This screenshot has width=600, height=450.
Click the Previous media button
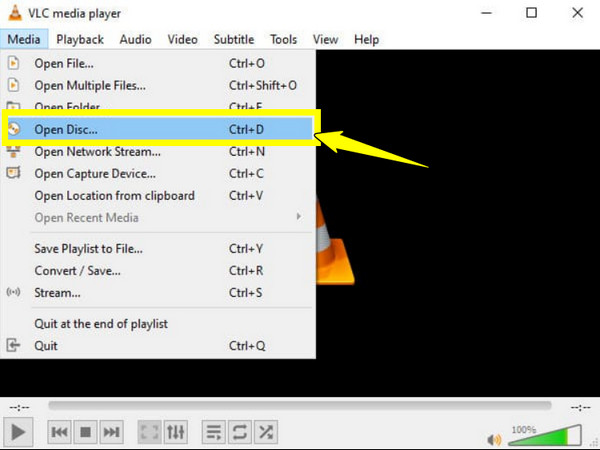[x=59, y=432]
